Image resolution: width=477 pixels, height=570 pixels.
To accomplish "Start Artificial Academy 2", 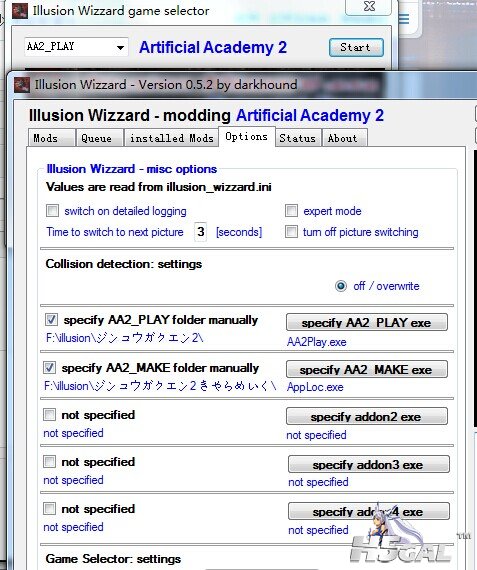I will coord(356,47).
